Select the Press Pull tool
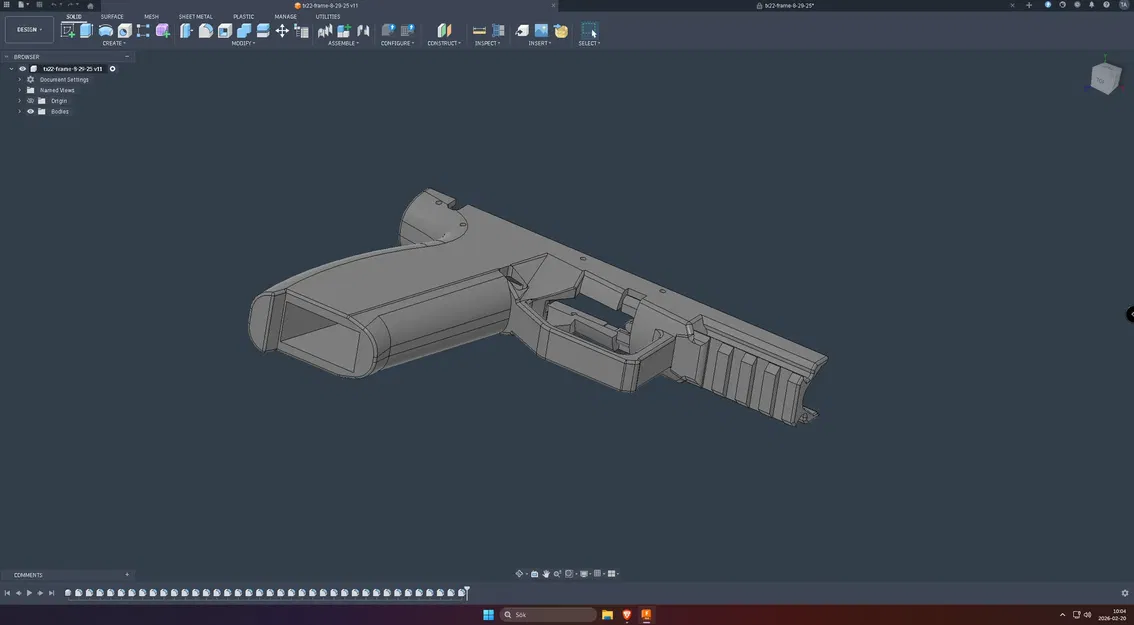 pos(187,30)
